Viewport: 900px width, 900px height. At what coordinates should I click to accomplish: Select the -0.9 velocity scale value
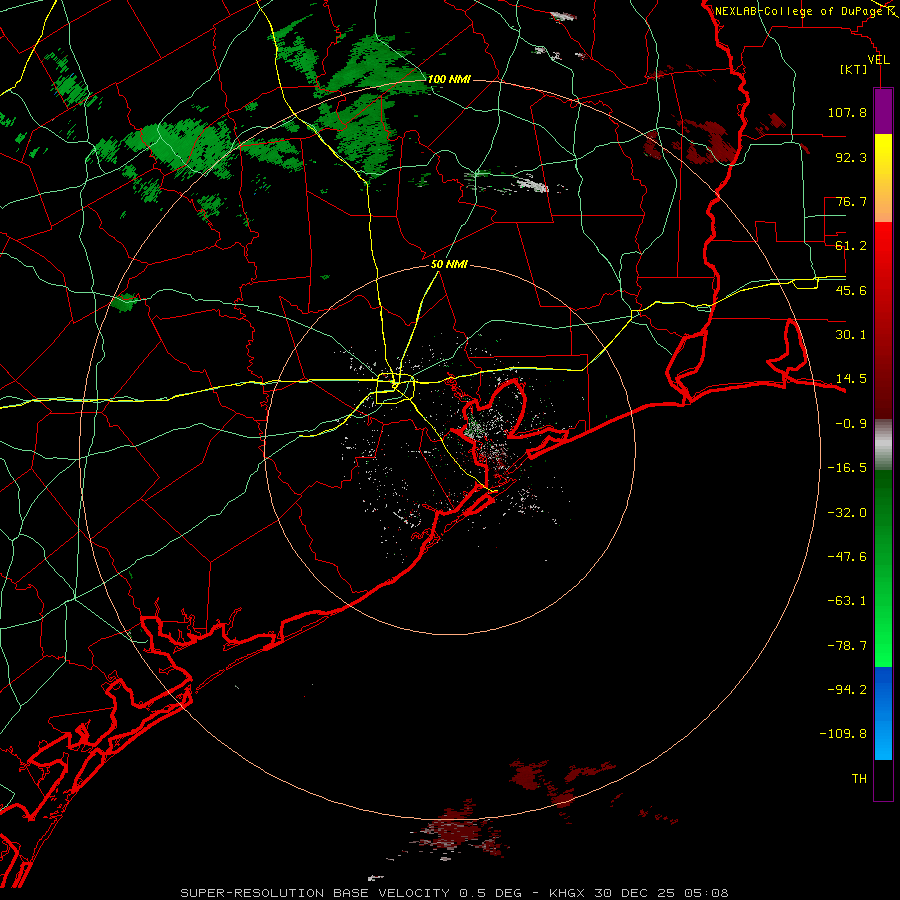pyautogui.click(x=851, y=424)
